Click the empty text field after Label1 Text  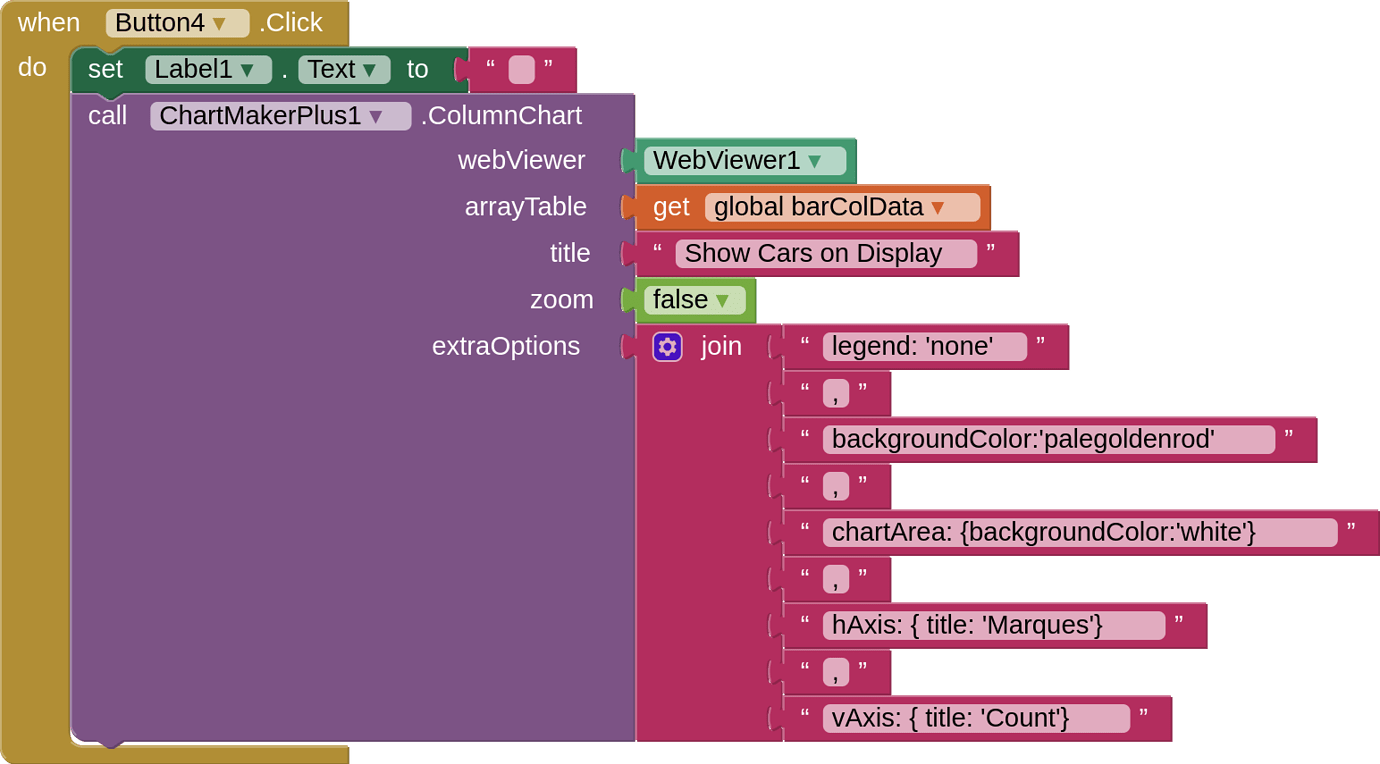(x=522, y=70)
